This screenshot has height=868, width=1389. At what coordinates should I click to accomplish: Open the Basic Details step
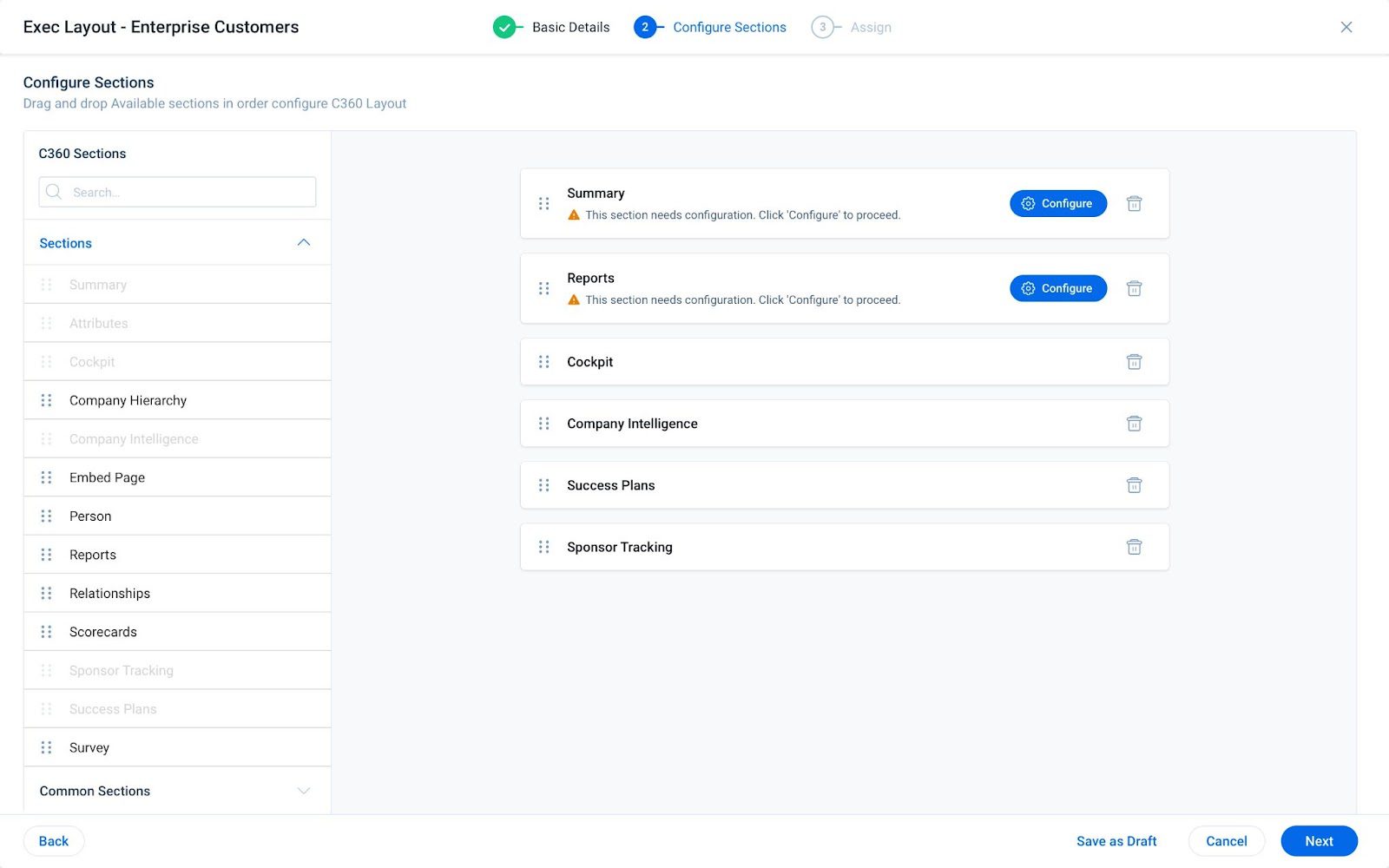tap(570, 27)
